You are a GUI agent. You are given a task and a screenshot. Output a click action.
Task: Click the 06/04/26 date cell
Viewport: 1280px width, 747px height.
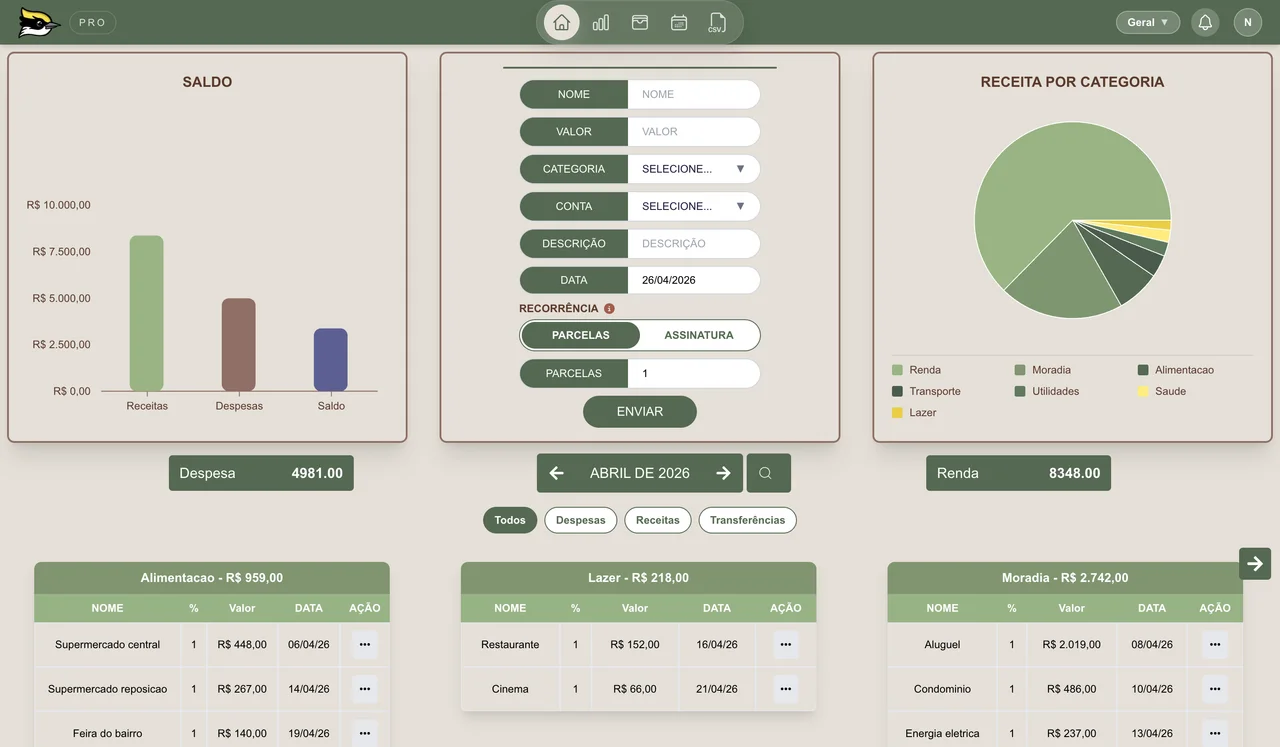coord(309,645)
